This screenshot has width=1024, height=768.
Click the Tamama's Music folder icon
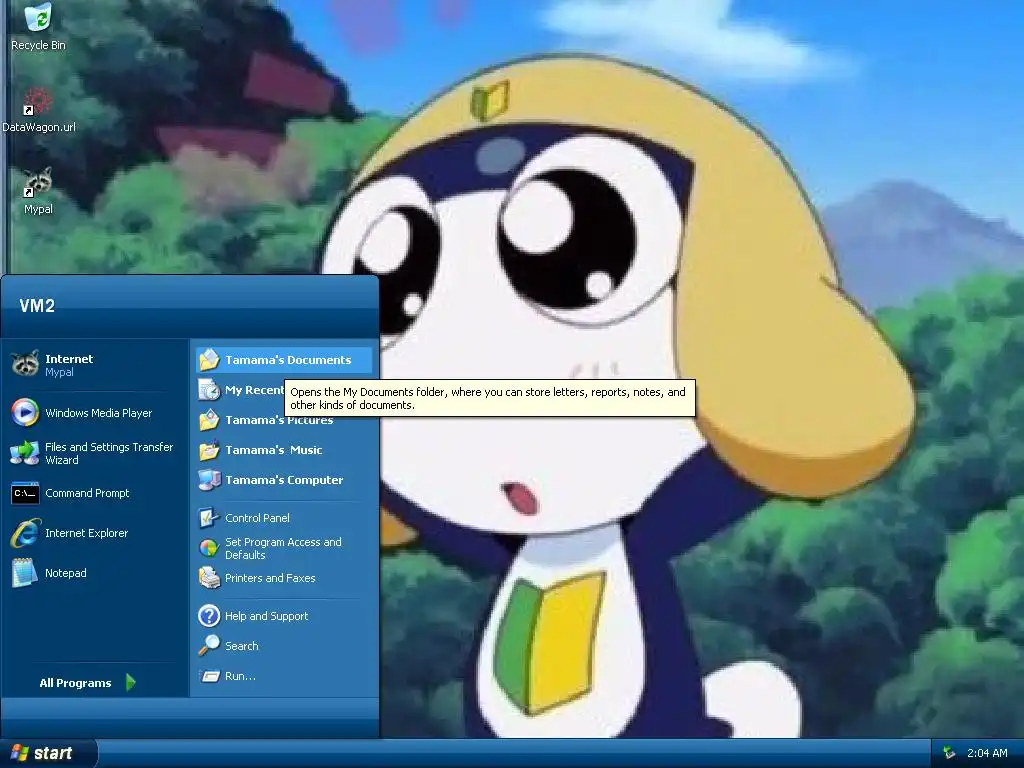[209, 450]
